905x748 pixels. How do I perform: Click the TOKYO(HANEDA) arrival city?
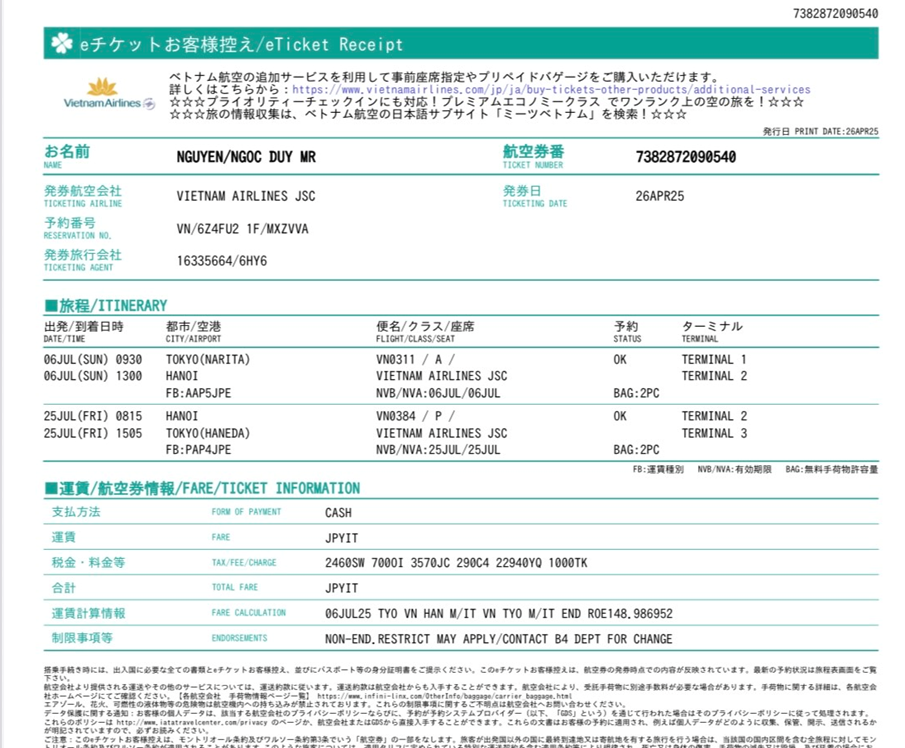(208, 433)
